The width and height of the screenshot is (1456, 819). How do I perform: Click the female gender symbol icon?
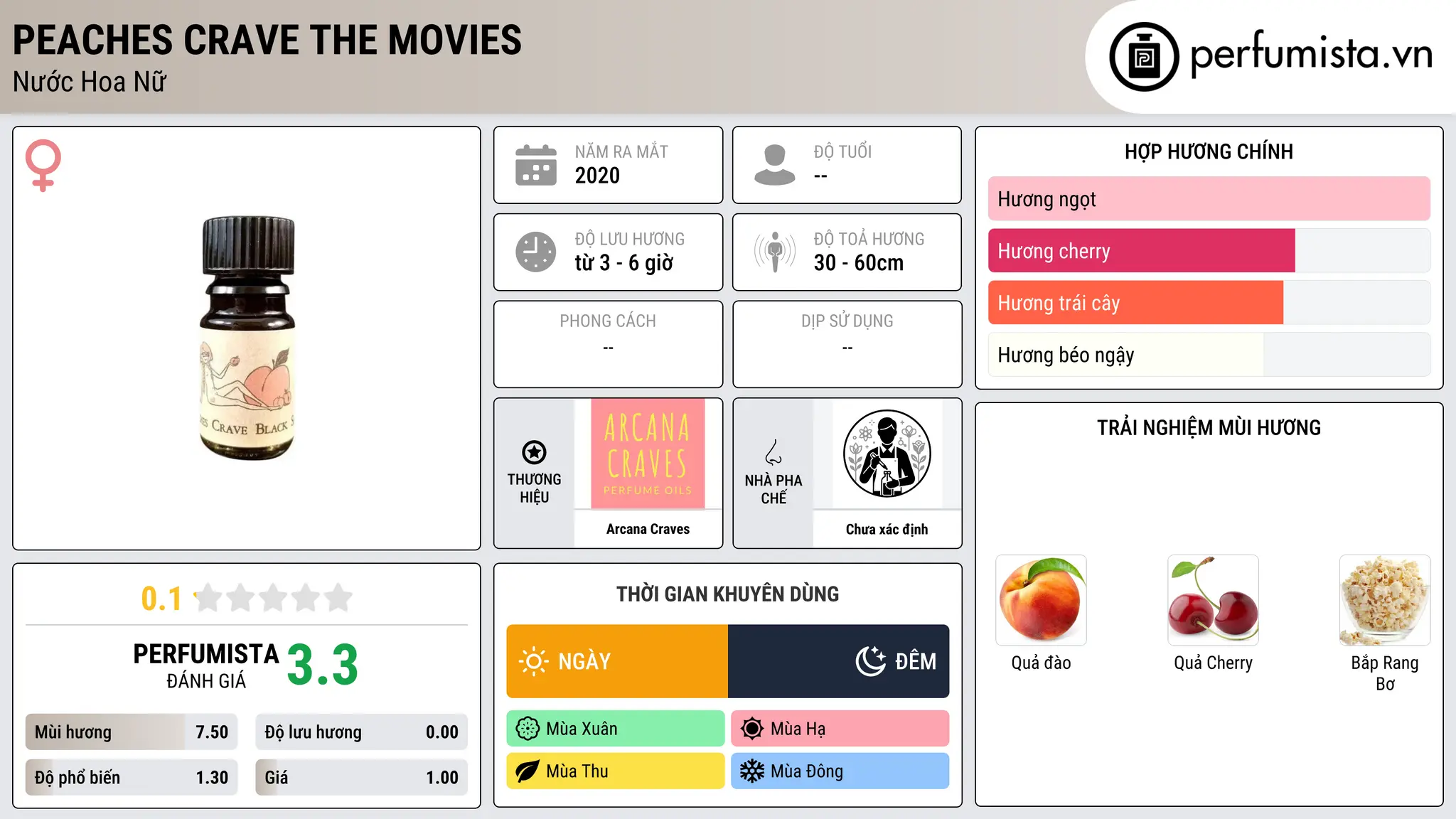point(43,165)
